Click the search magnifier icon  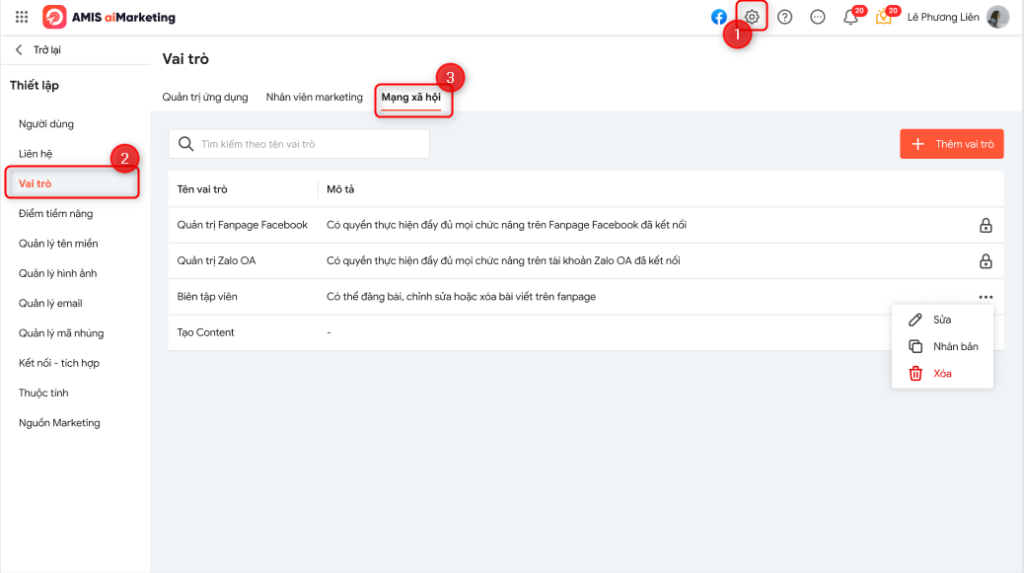point(185,144)
